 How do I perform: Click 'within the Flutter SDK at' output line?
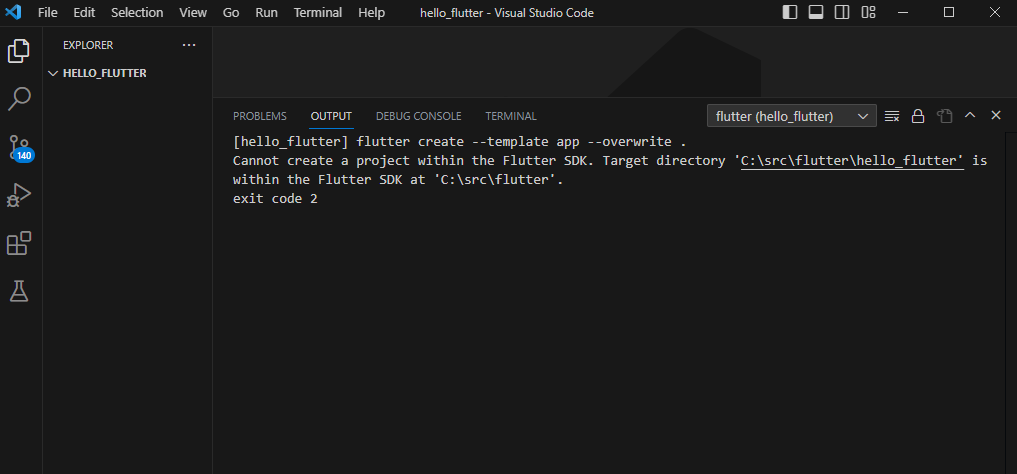click(398, 180)
